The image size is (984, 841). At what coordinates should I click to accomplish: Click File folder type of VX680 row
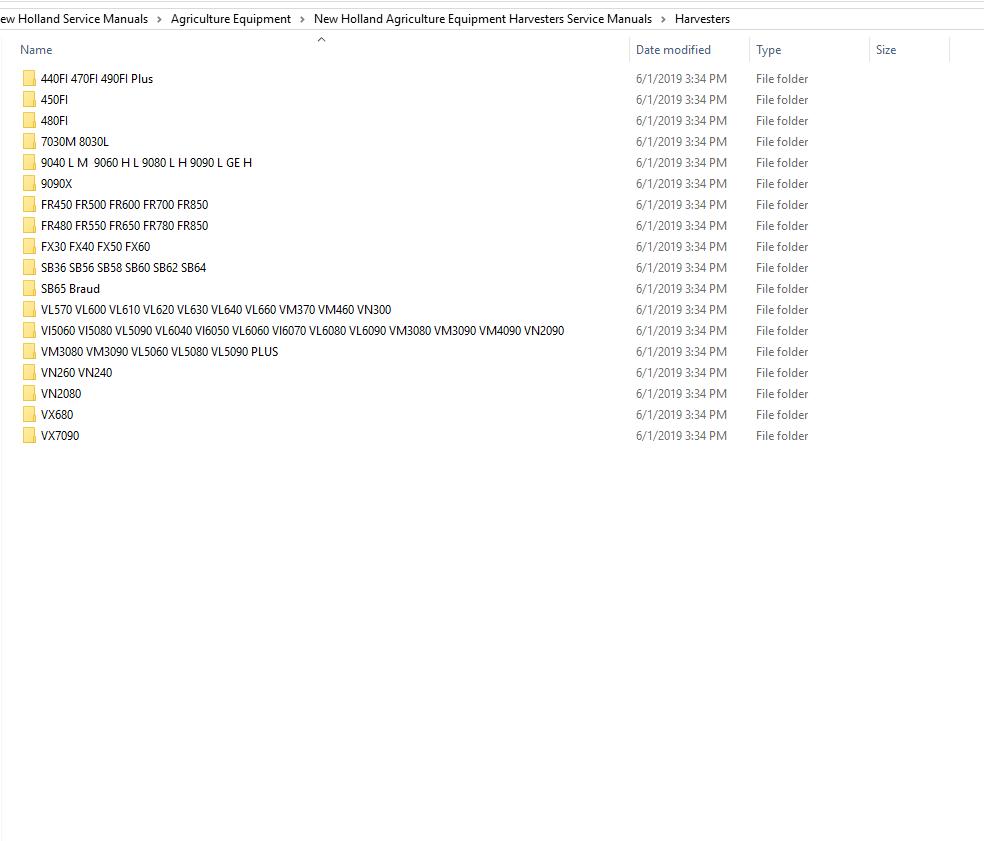[782, 415]
